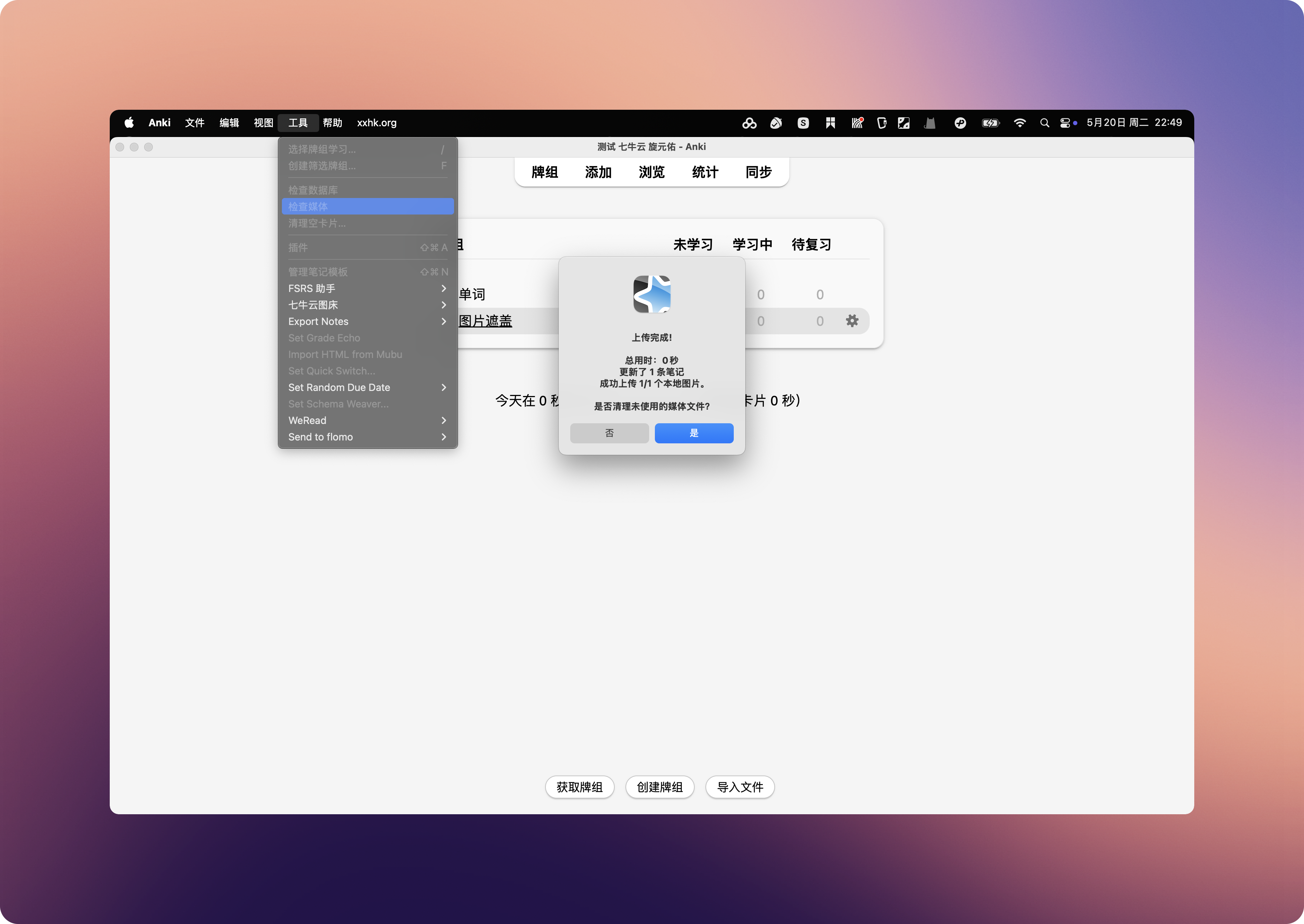Expand the FSRS 助手 submenu
The width and height of the screenshot is (1304, 924).
pos(368,288)
